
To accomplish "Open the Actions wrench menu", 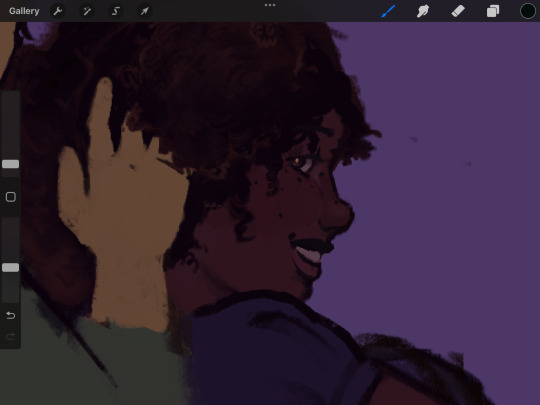I will pyautogui.click(x=58, y=11).
